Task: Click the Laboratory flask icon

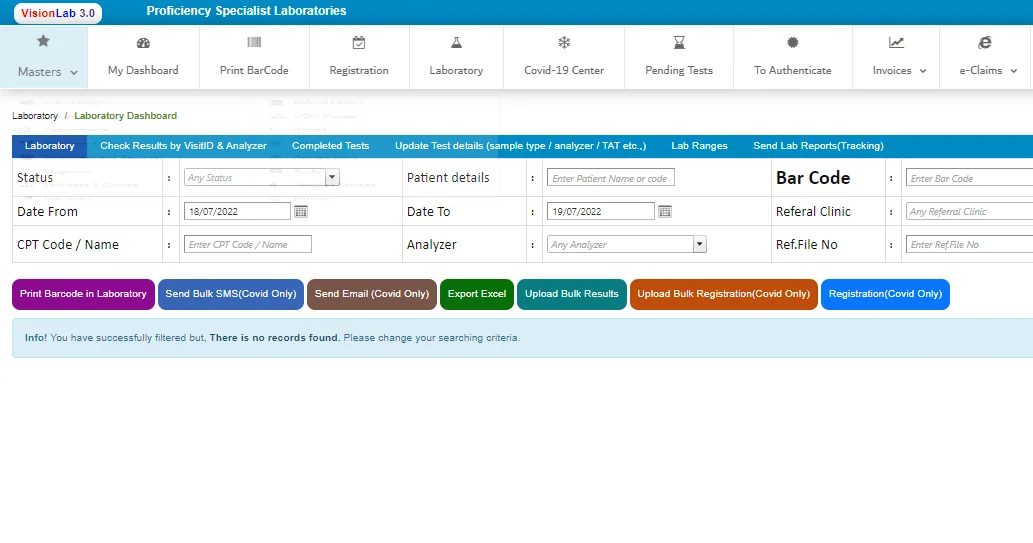Action: click(456, 43)
